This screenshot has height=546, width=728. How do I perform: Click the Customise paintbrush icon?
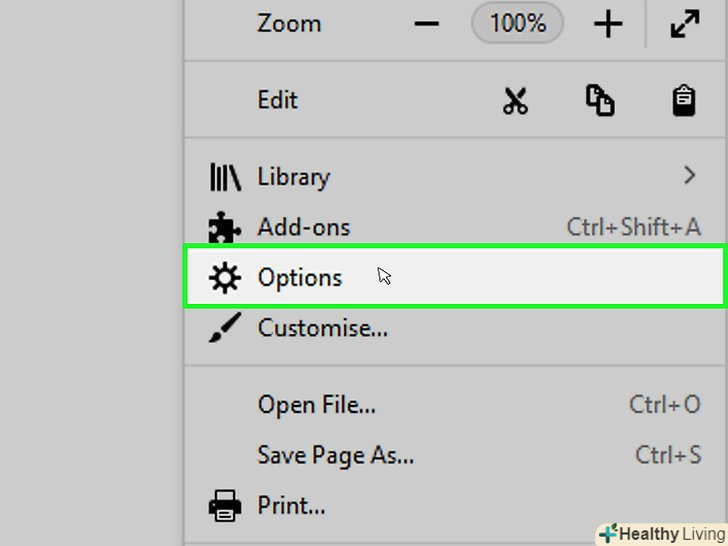click(x=225, y=327)
